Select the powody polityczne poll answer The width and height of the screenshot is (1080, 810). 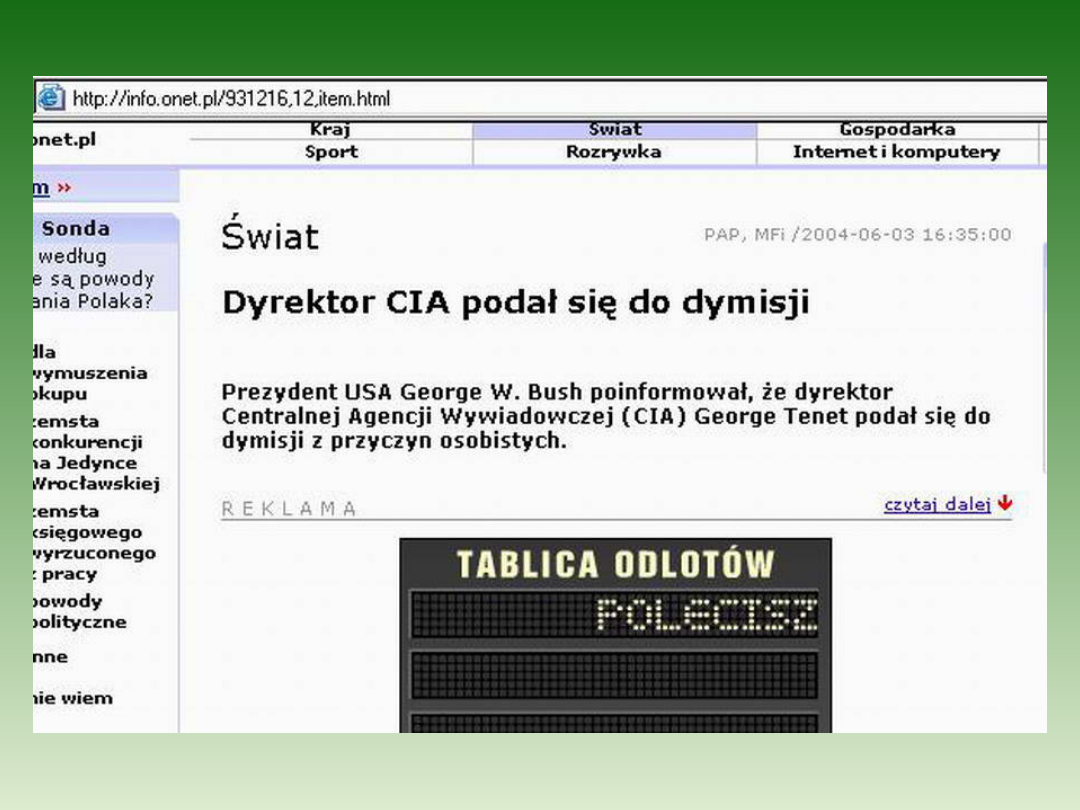(80, 611)
